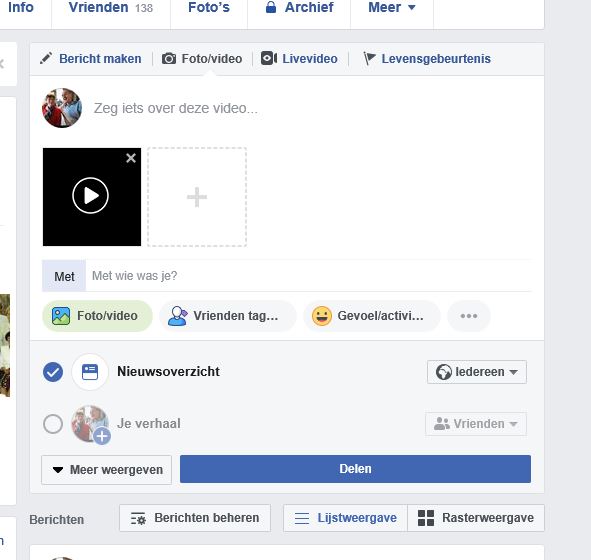Open the Archief tab

300,8
